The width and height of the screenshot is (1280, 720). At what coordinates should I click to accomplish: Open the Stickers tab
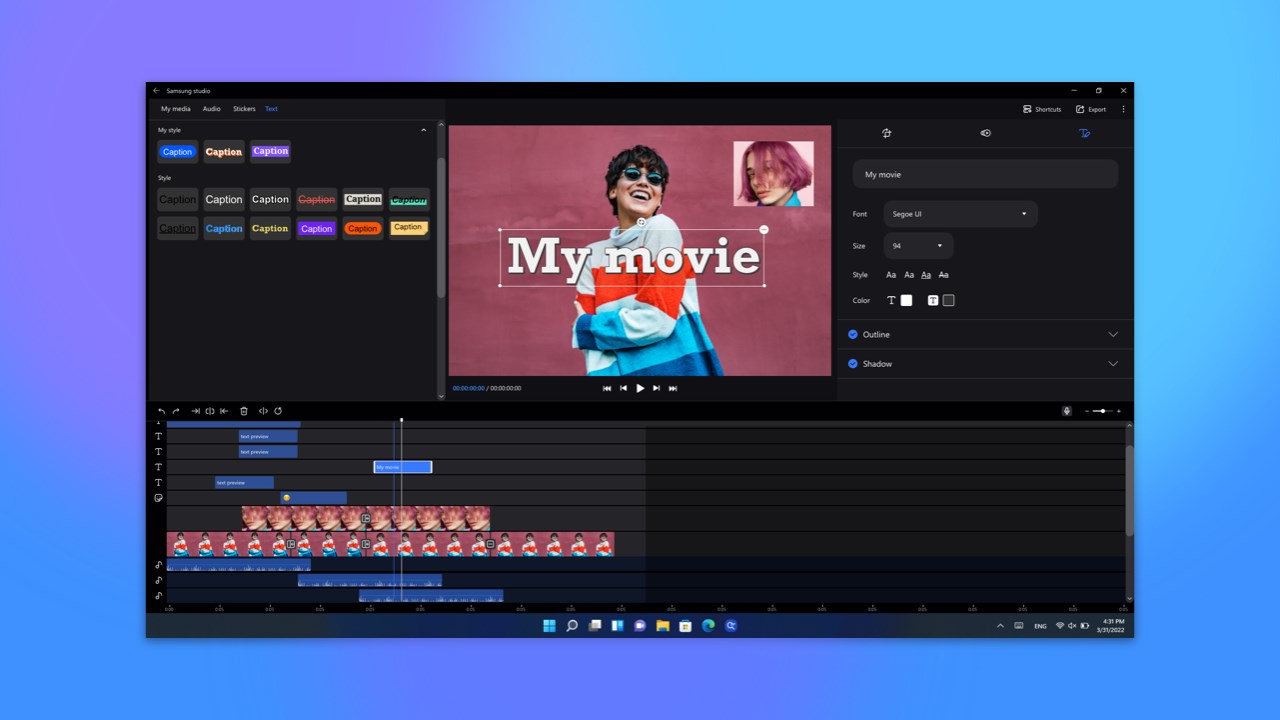[244, 109]
